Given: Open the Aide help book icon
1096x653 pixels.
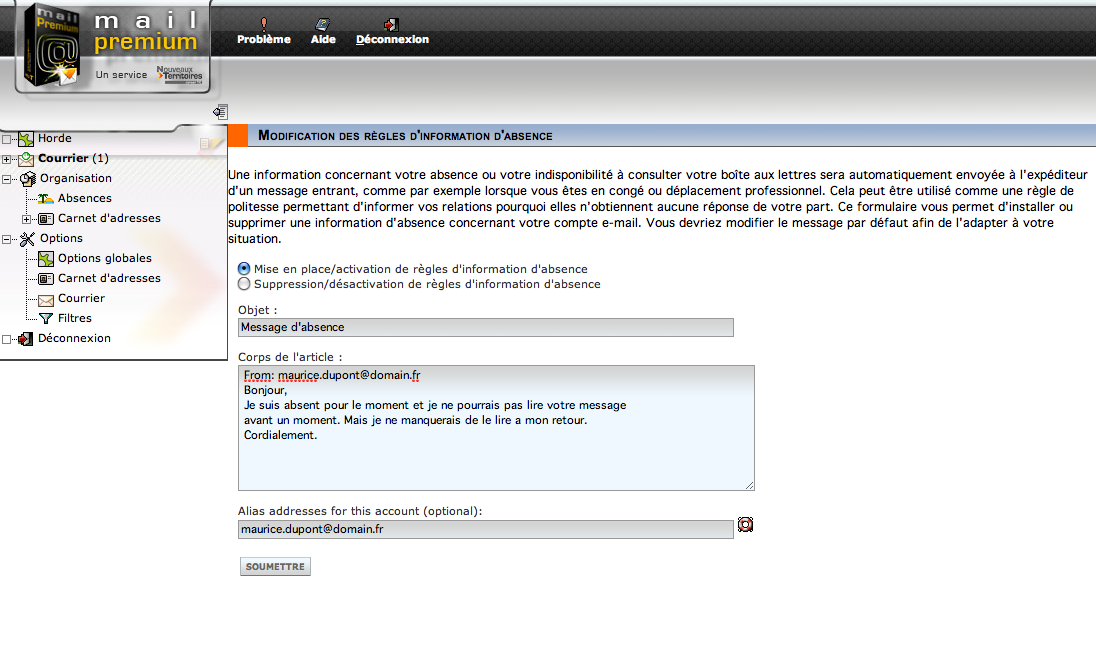Looking at the screenshot, I should tap(322, 24).
